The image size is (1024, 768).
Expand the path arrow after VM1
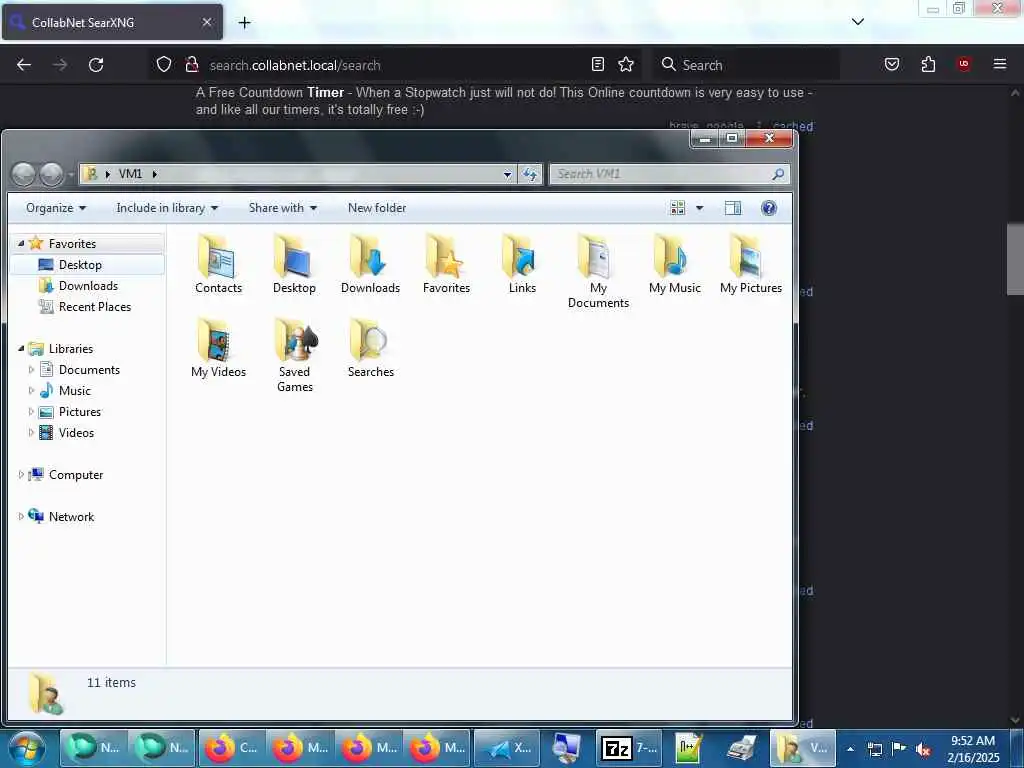coord(155,174)
